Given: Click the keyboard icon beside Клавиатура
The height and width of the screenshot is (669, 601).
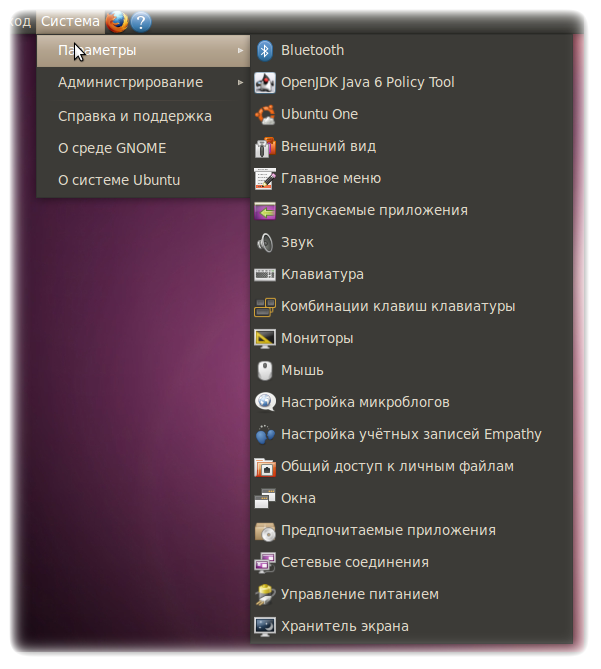Looking at the screenshot, I should coord(265,274).
